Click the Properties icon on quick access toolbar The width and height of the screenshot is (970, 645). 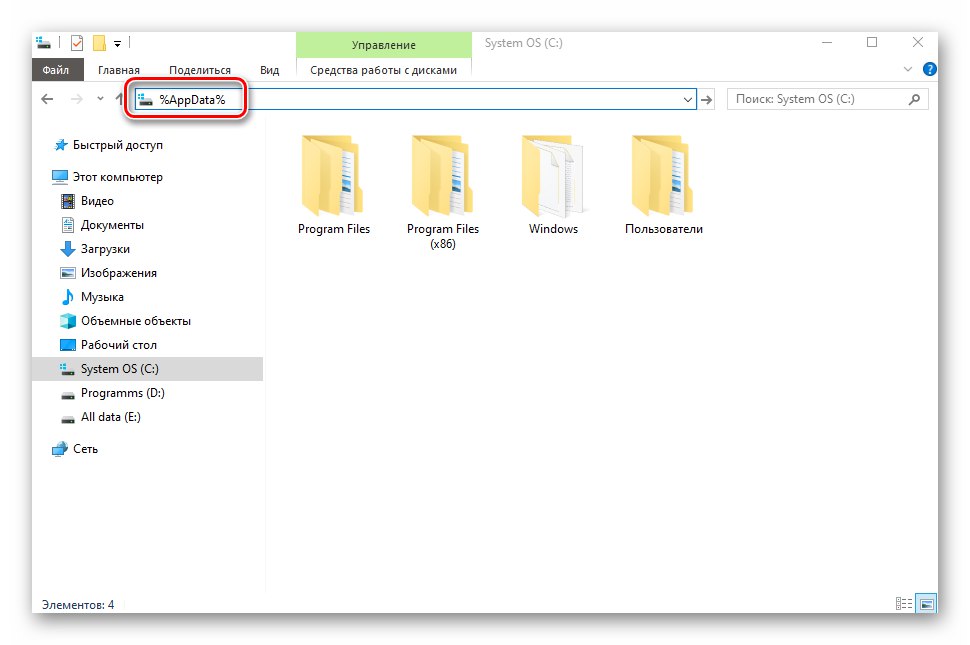click(x=75, y=42)
